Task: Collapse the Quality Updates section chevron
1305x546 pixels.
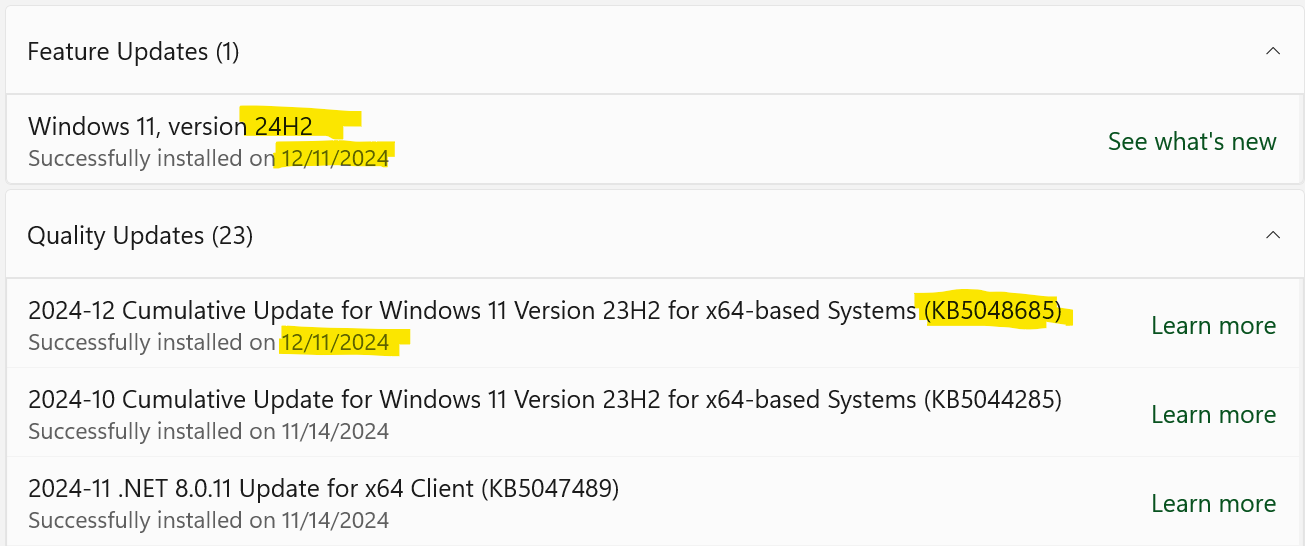Action: (x=1272, y=235)
